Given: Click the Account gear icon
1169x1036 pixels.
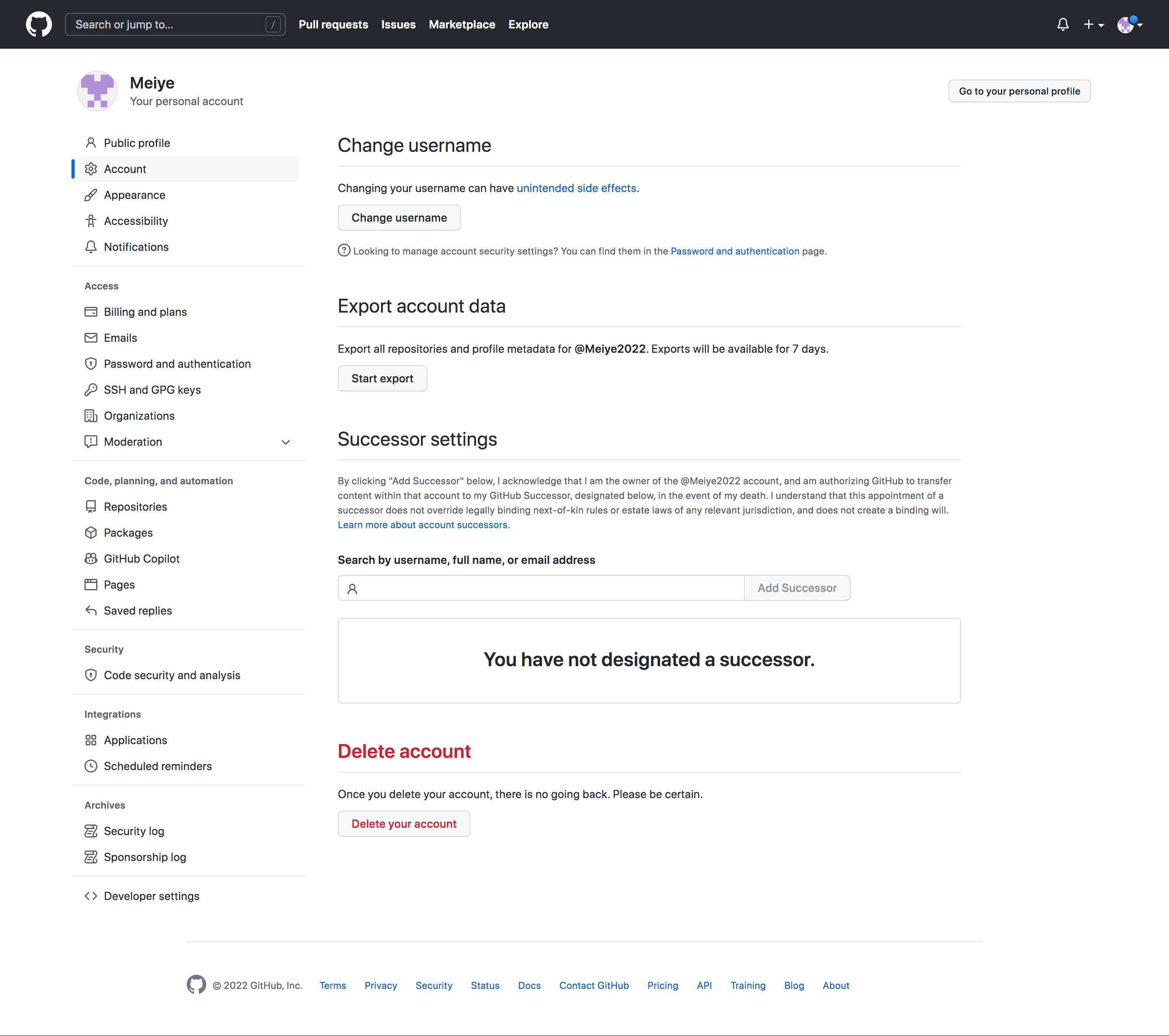Looking at the screenshot, I should [91, 169].
